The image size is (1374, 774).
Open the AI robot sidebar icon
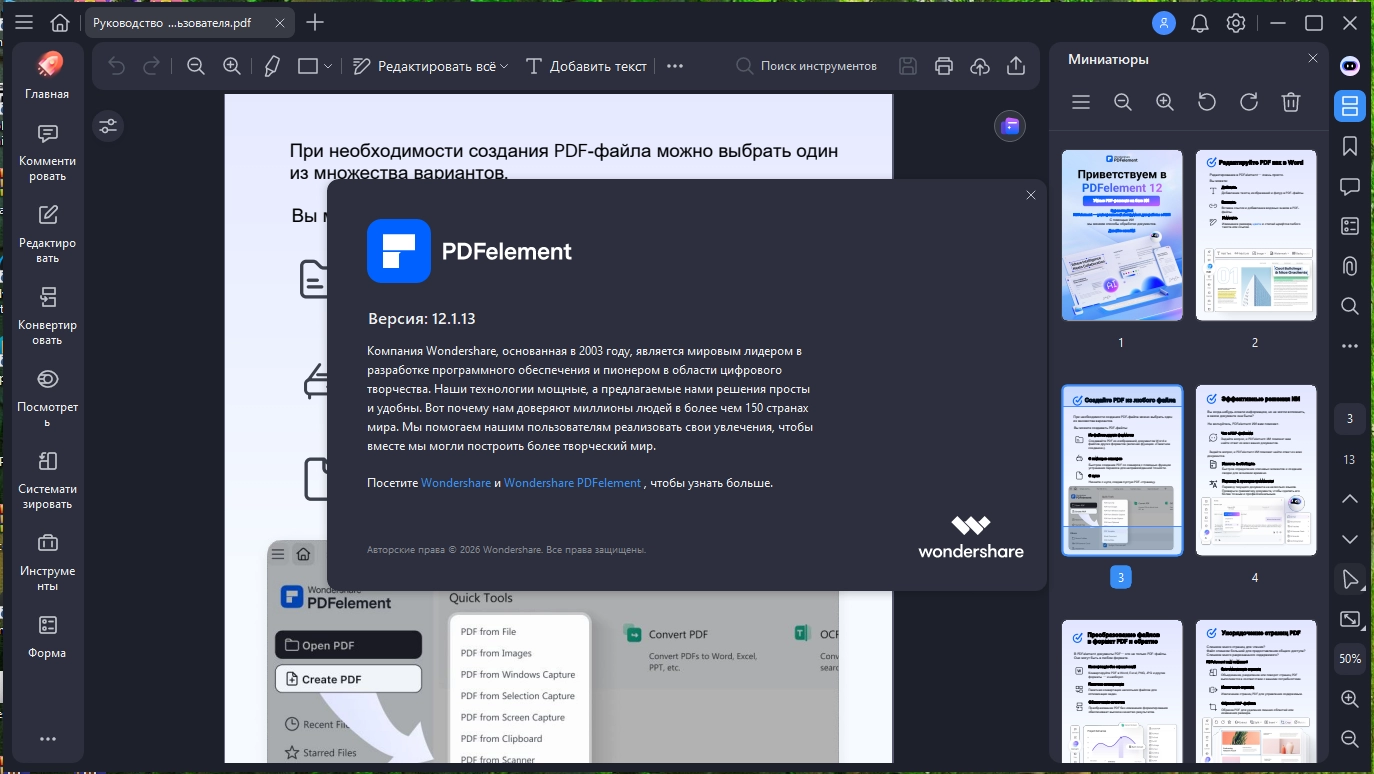click(1350, 66)
